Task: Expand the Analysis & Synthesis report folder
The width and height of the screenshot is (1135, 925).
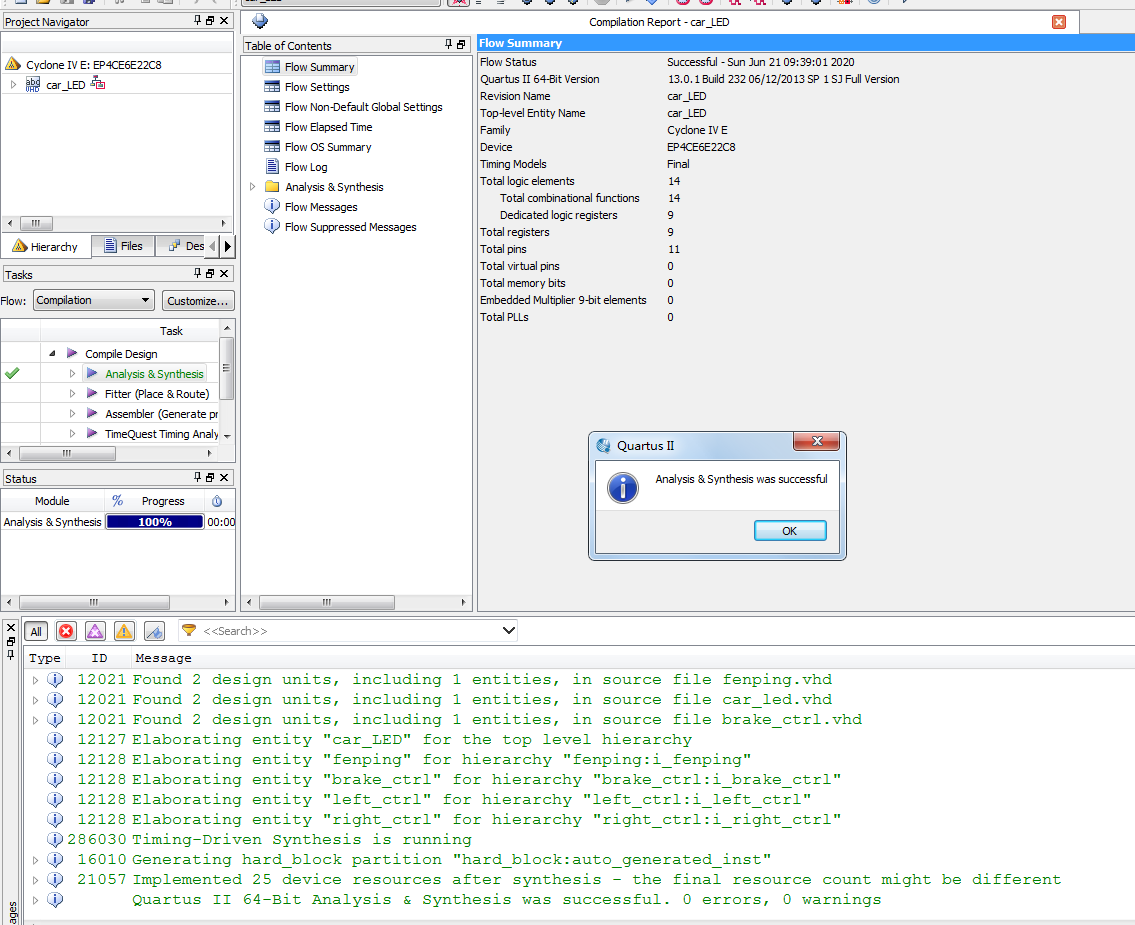Action: (251, 187)
